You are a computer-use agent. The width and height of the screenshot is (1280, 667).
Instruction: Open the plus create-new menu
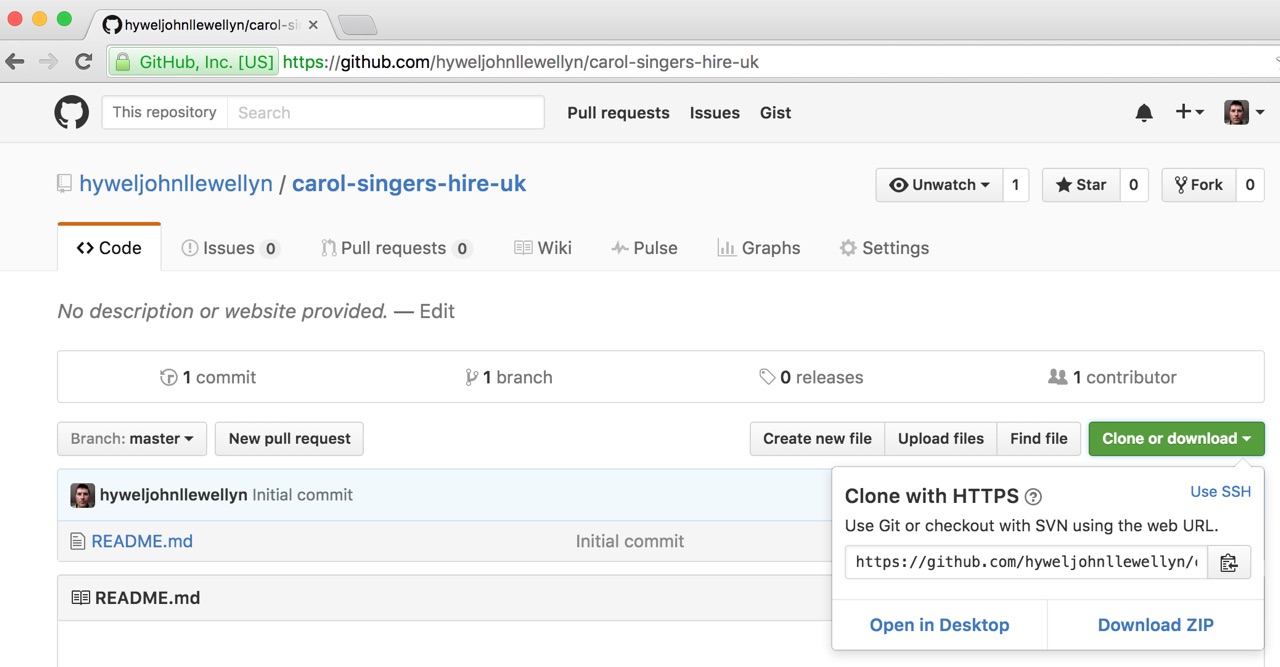point(1189,112)
